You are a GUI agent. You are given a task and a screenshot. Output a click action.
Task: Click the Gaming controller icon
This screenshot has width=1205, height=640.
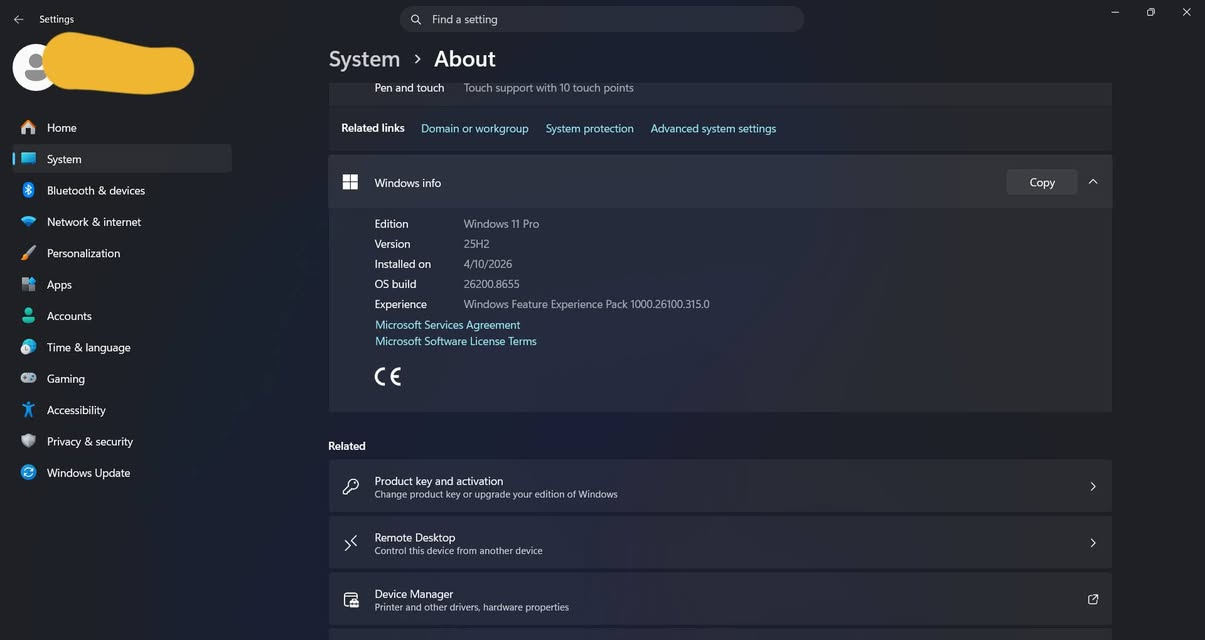(x=28, y=379)
